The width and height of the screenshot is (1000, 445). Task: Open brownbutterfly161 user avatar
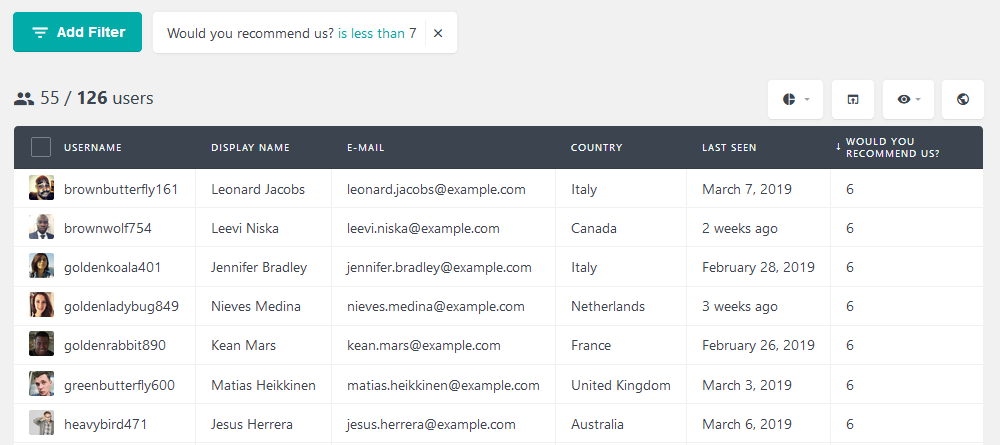coord(41,188)
